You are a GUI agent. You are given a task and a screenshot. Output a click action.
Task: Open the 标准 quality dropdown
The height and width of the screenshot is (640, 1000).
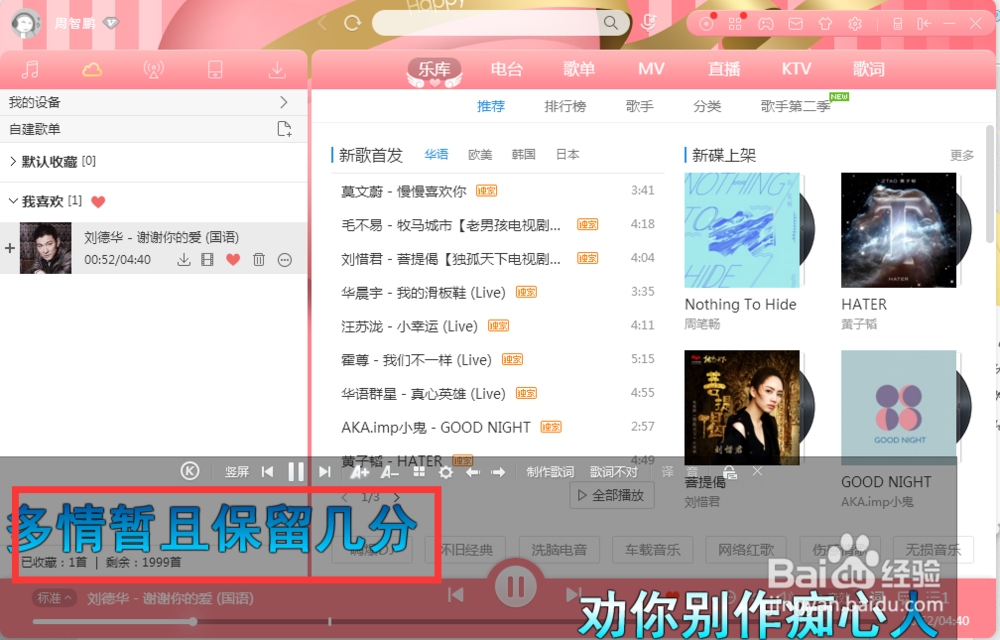[x=54, y=598]
